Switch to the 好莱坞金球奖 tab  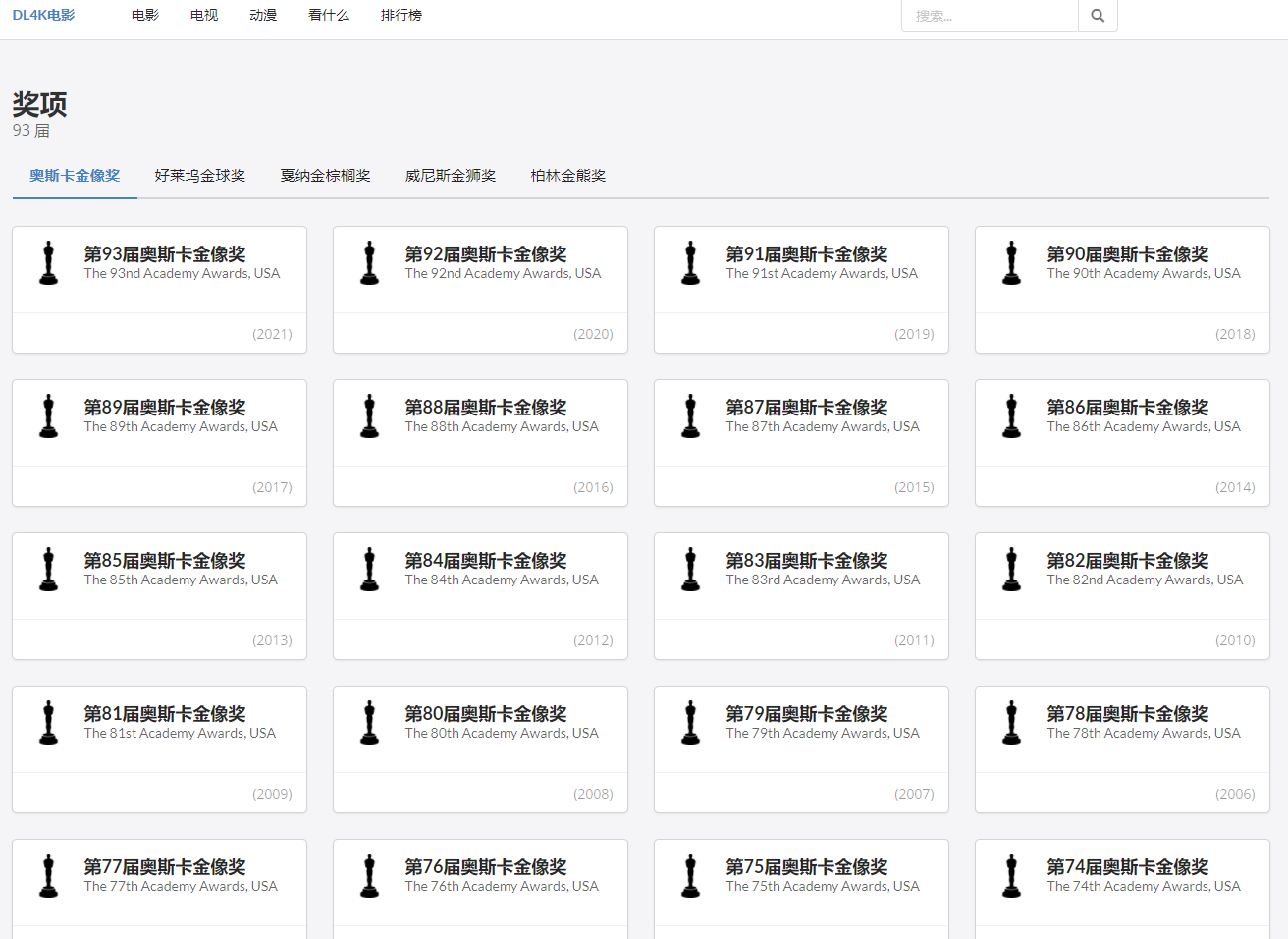click(200, 176)
